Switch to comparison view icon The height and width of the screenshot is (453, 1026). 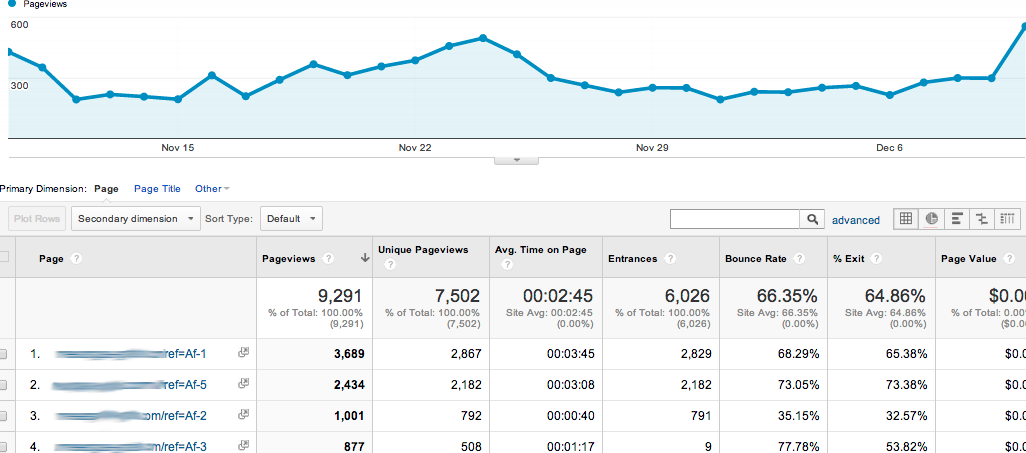[x=982, y=219]
